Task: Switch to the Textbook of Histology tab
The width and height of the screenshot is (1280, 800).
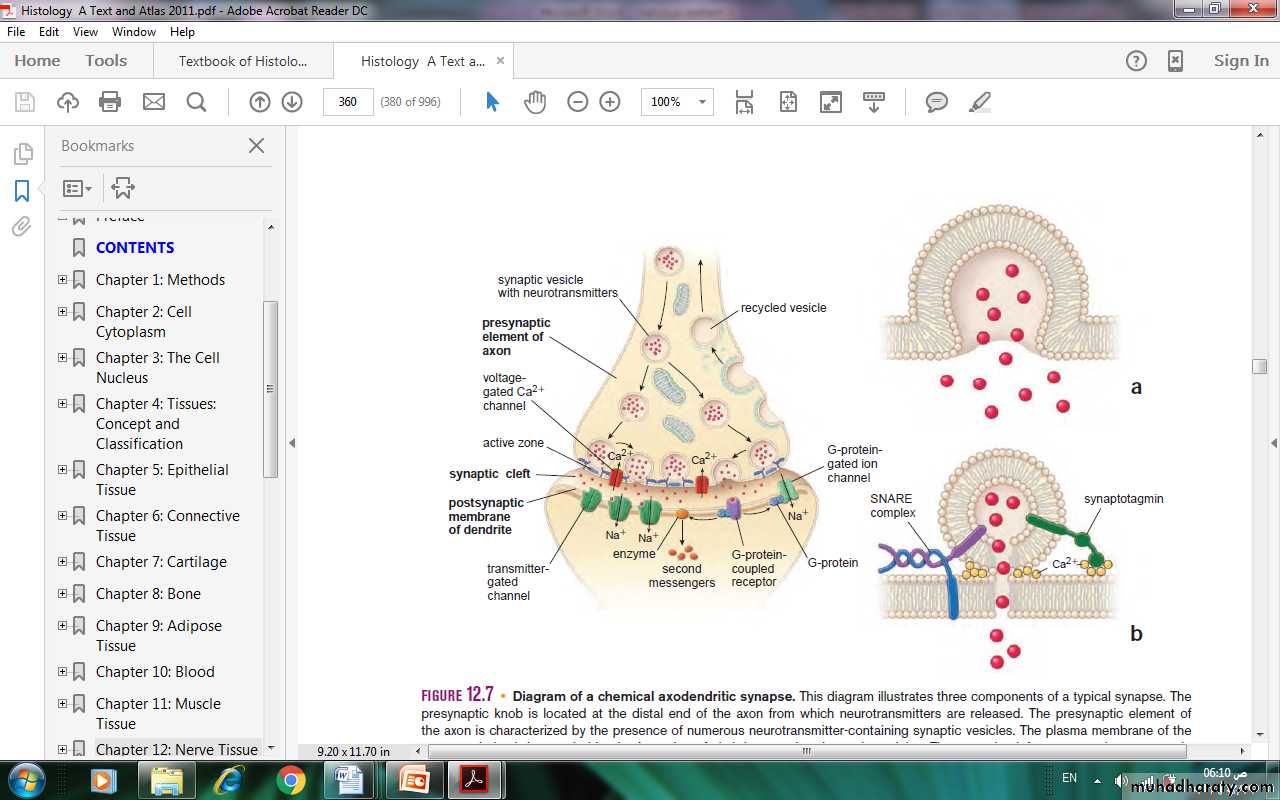Action: 242,61
